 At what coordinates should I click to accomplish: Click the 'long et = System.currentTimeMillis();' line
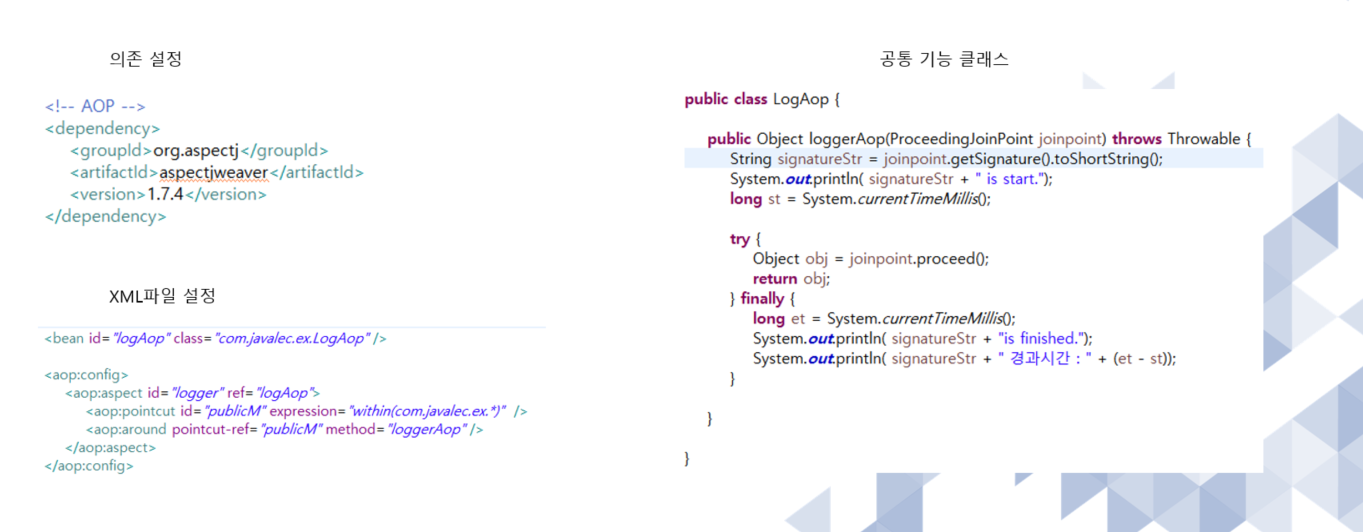[884, 319]
